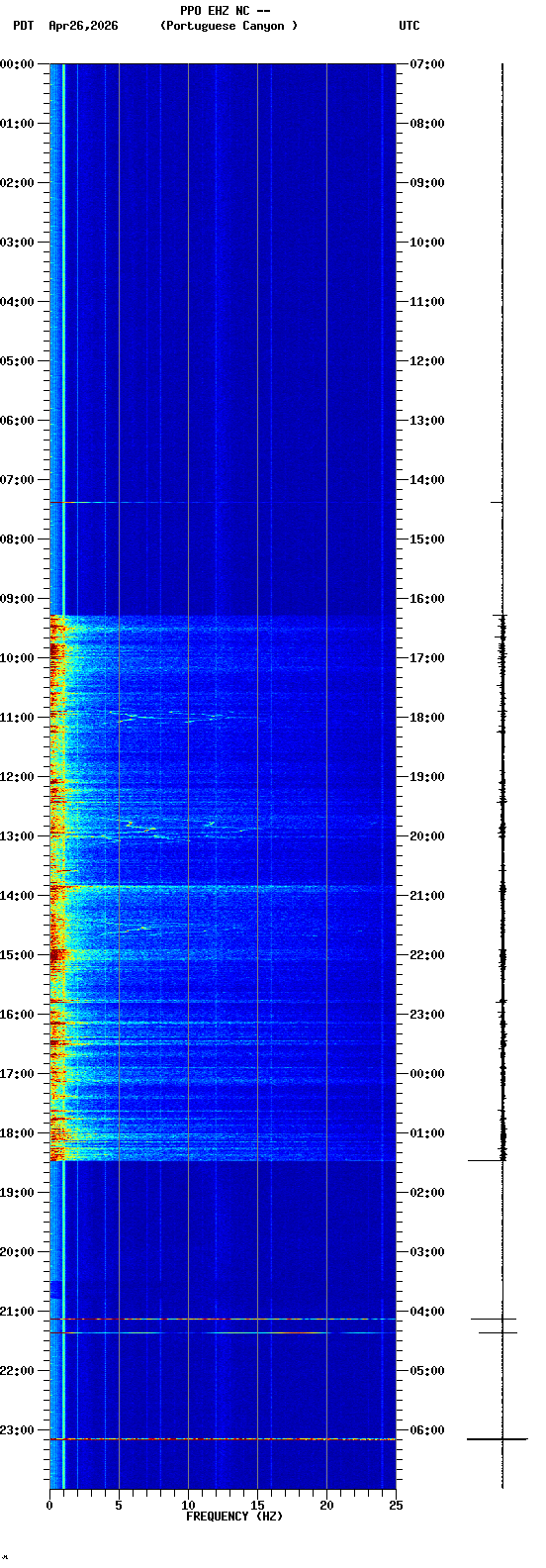Image resolution: width=546 pixels, height=1568 pixels.
Task: Click the UTC time label '04:00'
Action: (x=427, y=1312)
